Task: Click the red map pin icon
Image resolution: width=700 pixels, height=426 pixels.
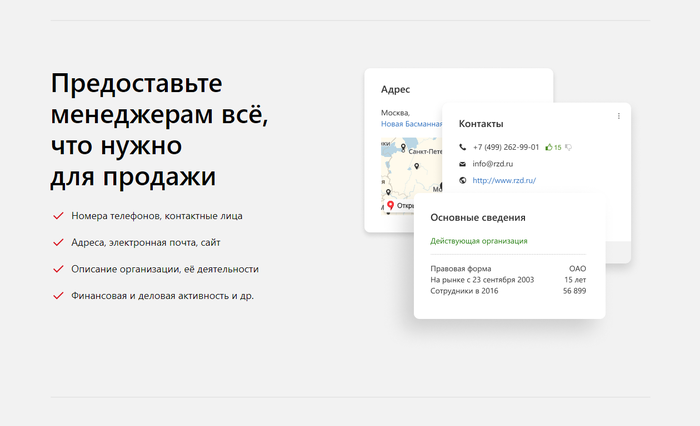Action: [x=390, y=205]
